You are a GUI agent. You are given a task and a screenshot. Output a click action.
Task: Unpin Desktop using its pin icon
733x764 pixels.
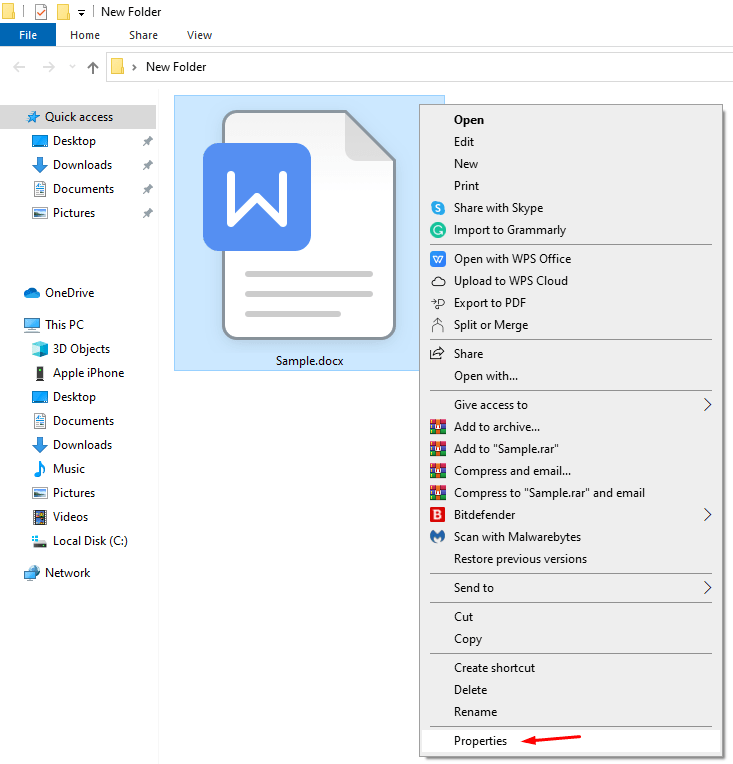[147, 141]
